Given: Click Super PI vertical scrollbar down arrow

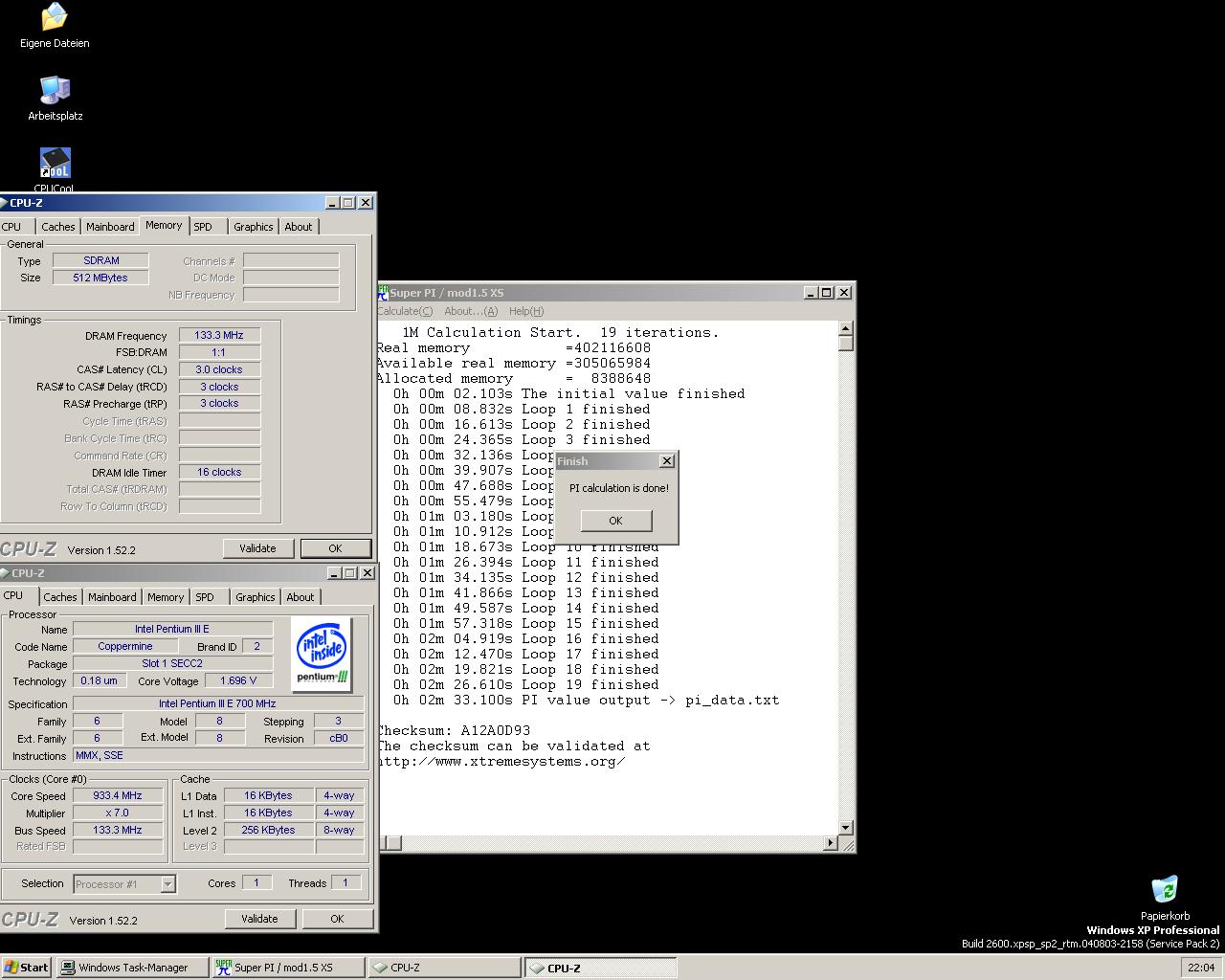Looking at the screenshot, I should pyautogui.click(x=845, y=828).
